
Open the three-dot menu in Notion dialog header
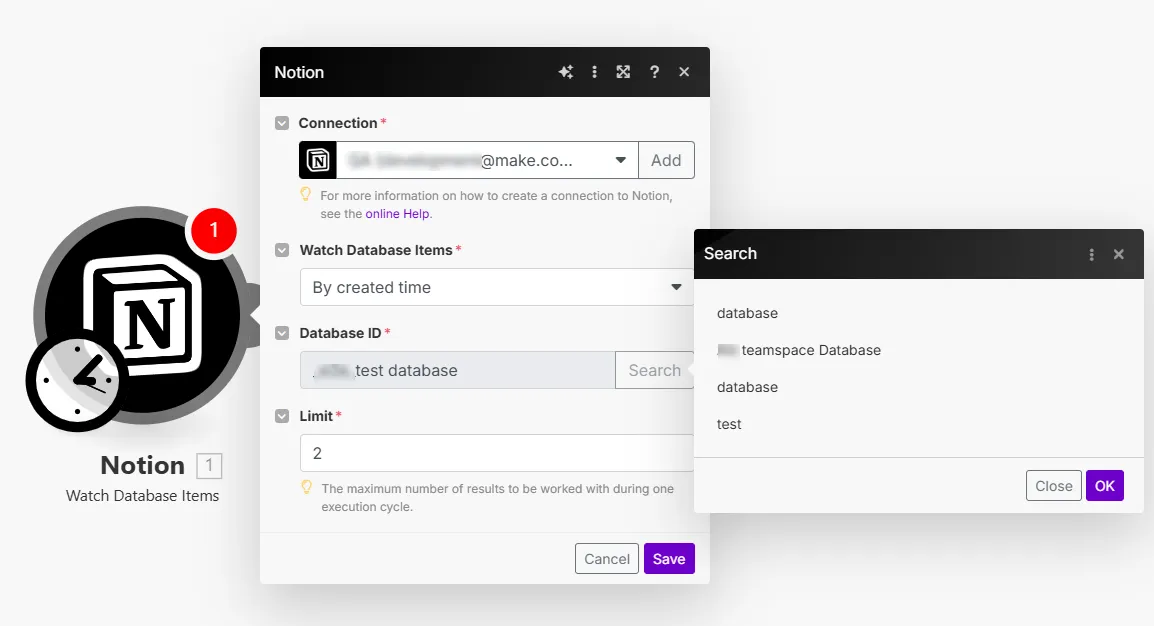pyautogui.click(x=595, y=72)
